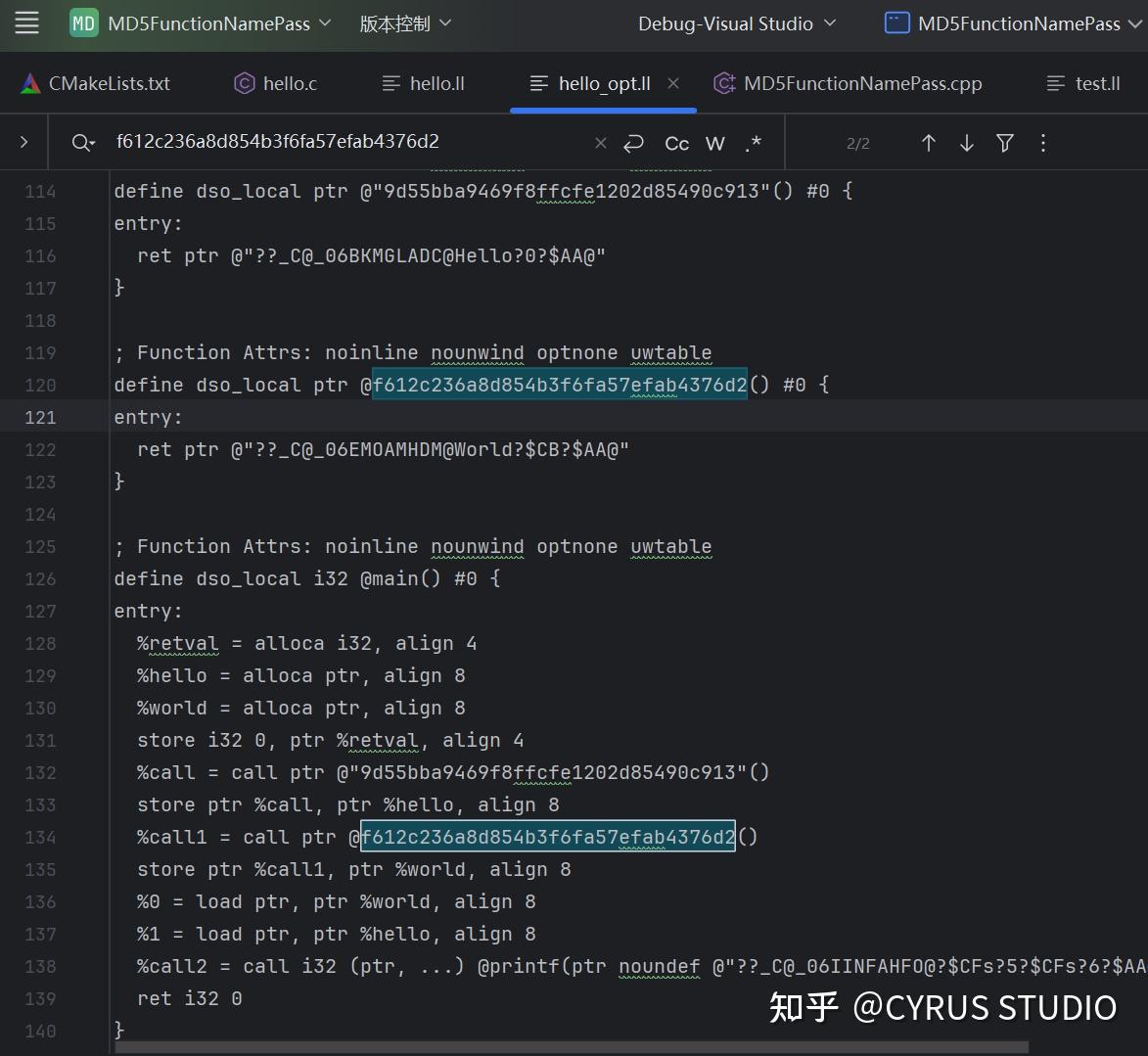Expand the MD5FunctionNamePass project switcher chevron
This screenshot has height=1056, width=1148.
[324, 23]
